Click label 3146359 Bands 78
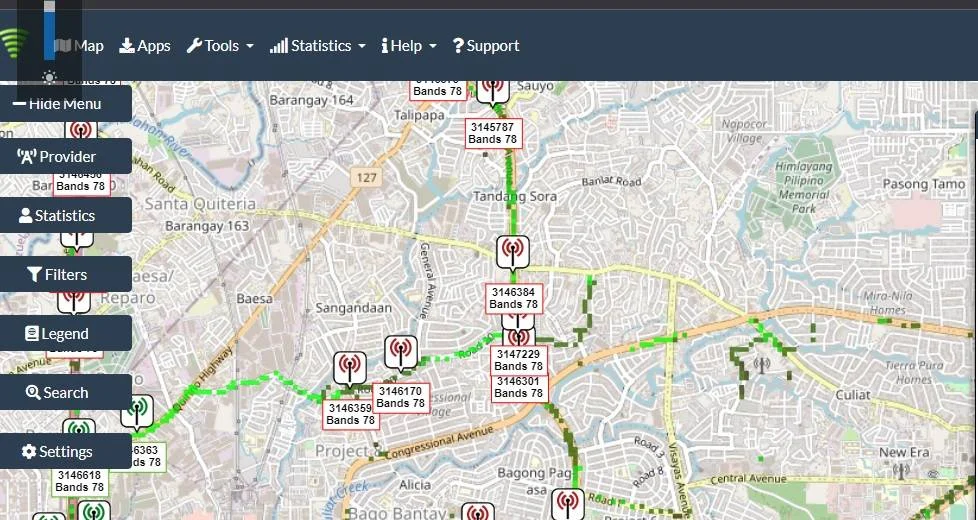978x520 pixels. pyautogui.click(x=351, y=415)
